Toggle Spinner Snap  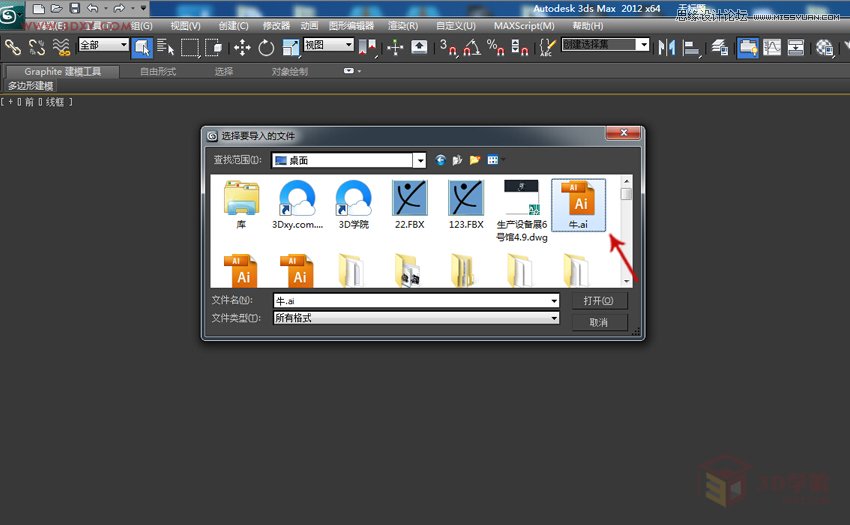[x=519, y=48]
